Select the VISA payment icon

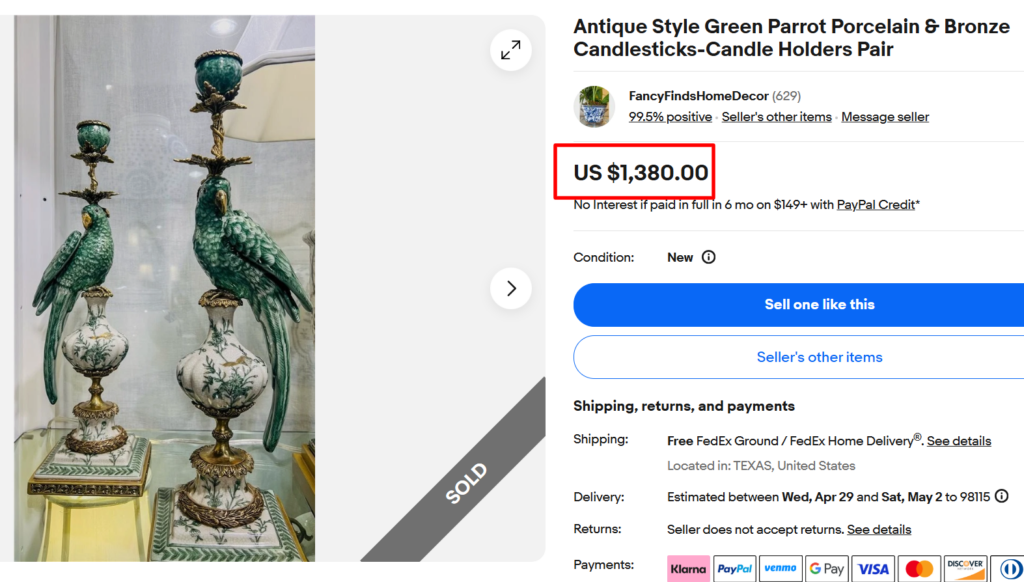(x=872, y=568)
